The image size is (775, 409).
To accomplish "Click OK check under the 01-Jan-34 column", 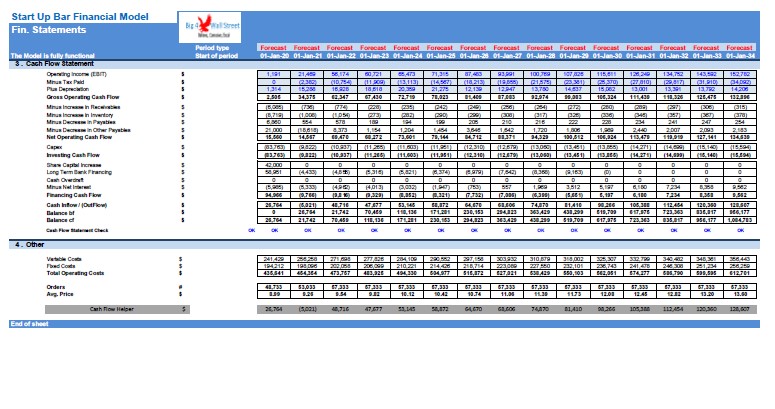I will click(740, 230).
